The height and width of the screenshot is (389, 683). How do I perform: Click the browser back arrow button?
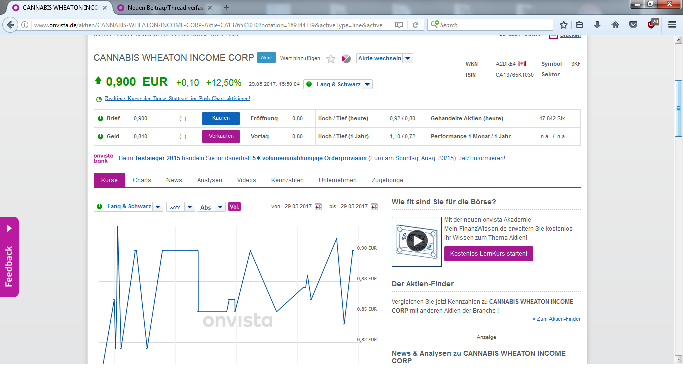coord(10,25)
